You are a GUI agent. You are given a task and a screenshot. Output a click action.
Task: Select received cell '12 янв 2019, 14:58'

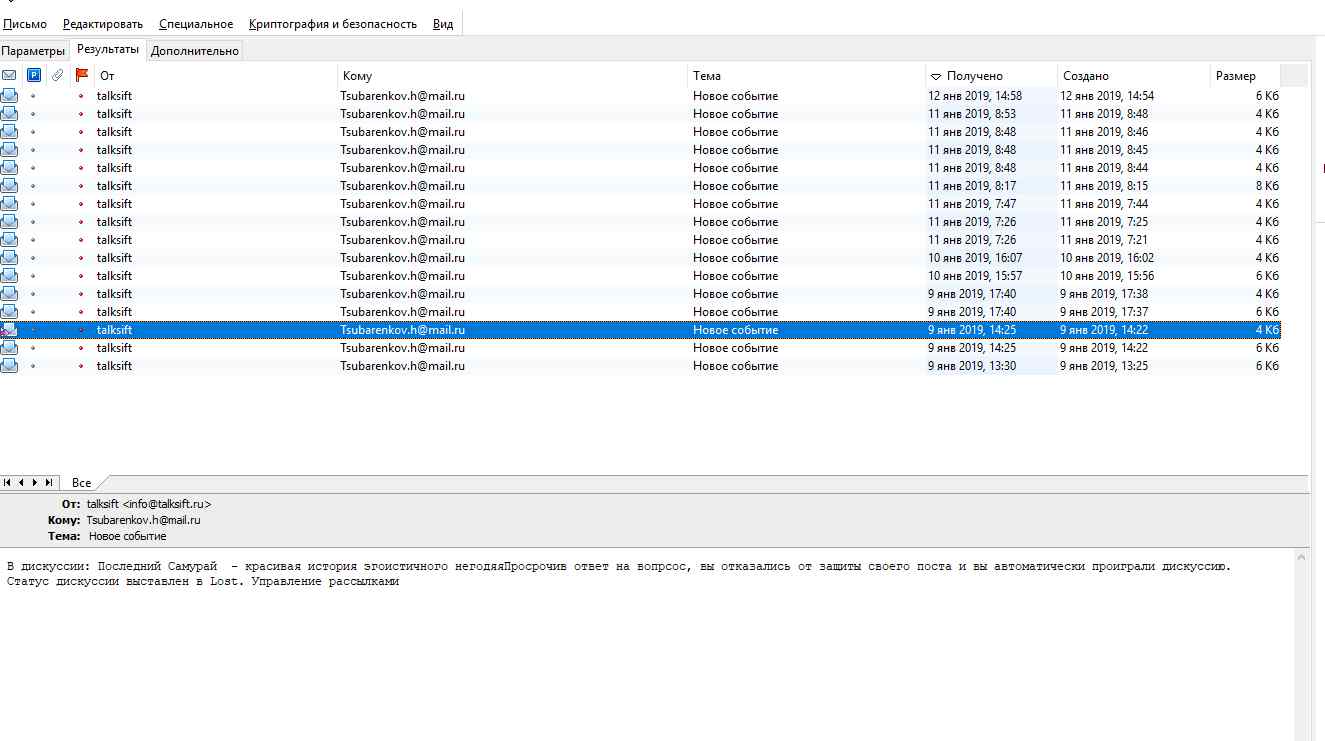975,96
